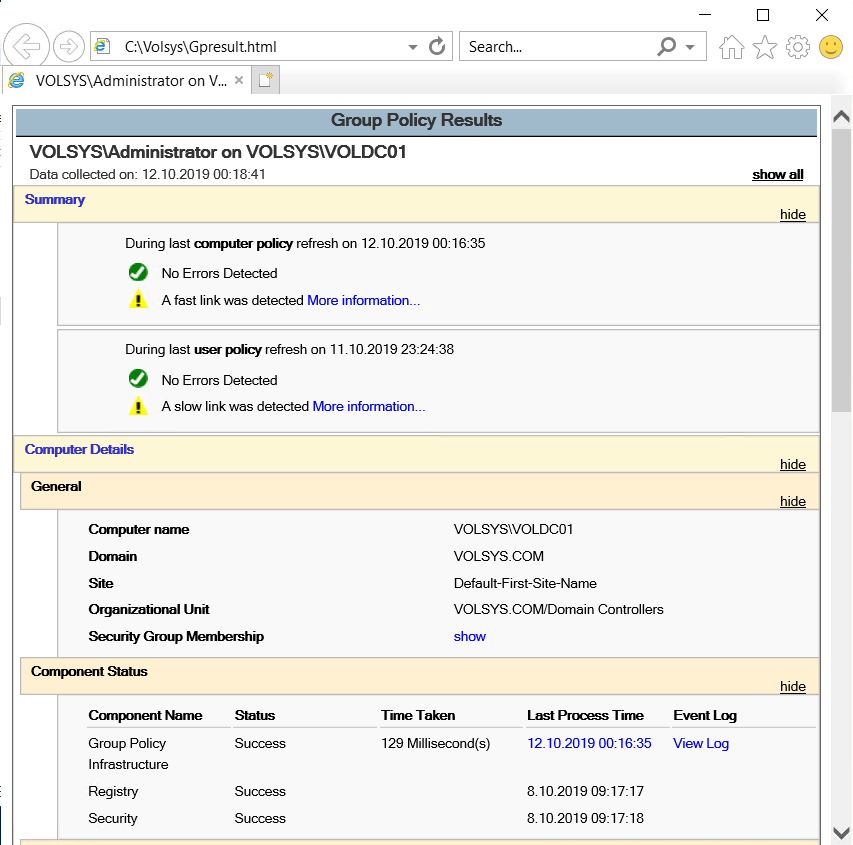The image size is (853, 845).
Task: Open the search provider dropdown arrow
Action: [691, 47]
